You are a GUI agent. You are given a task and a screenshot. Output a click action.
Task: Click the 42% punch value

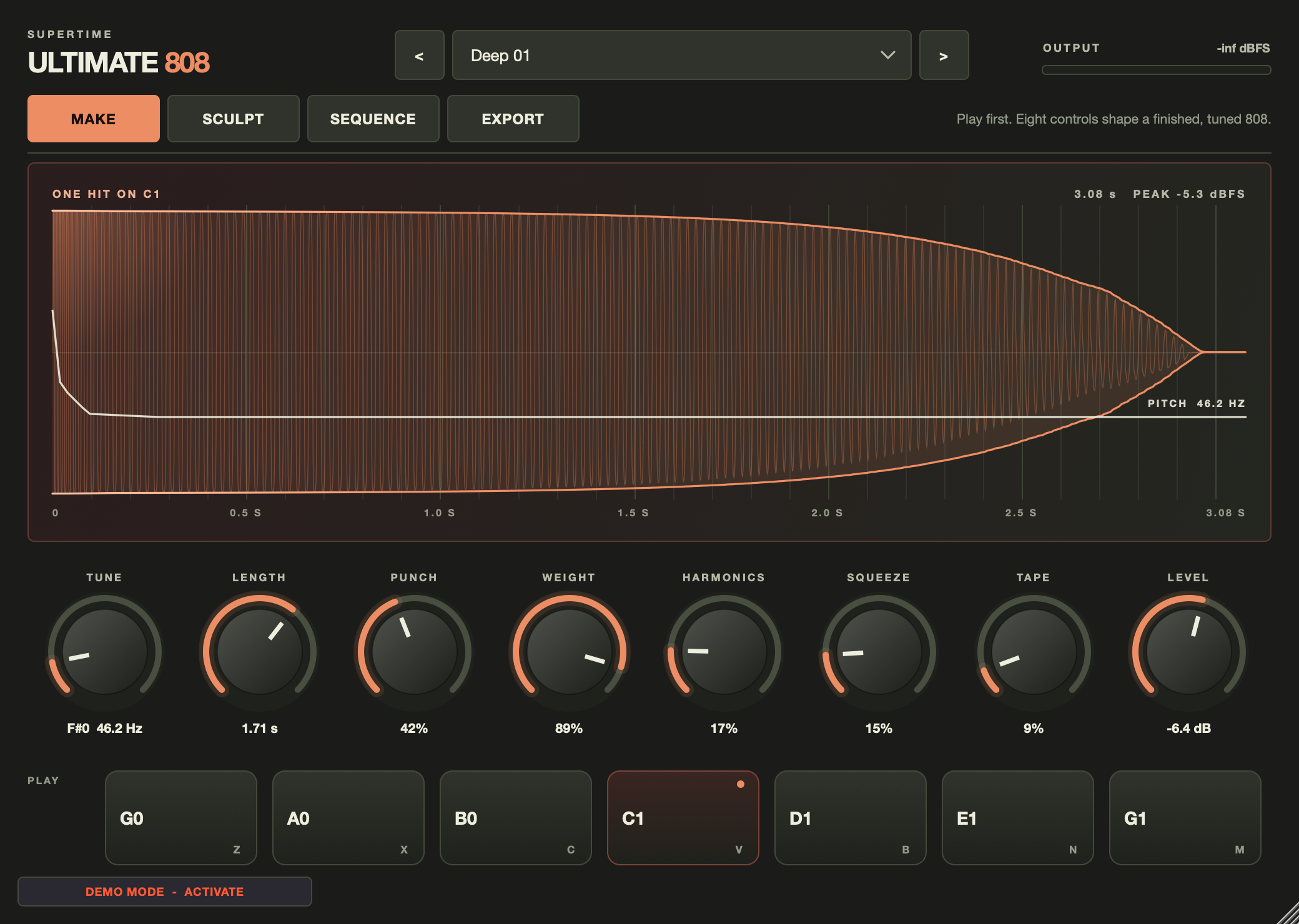coord(414,728)
